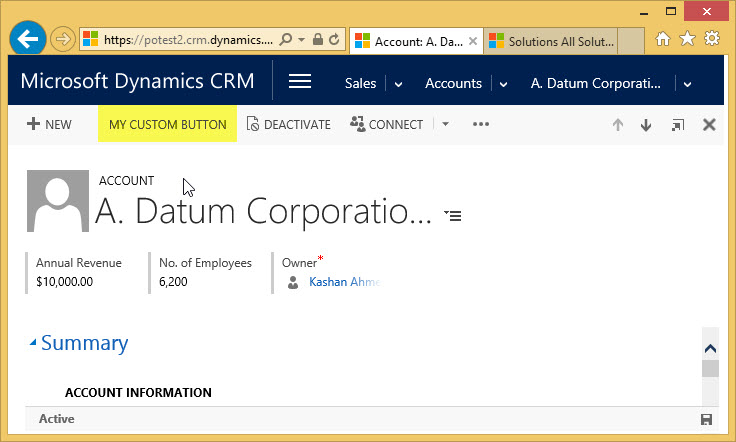Click the URL address field
Screen dimensions: 736x442
click(x=188, y=39)
